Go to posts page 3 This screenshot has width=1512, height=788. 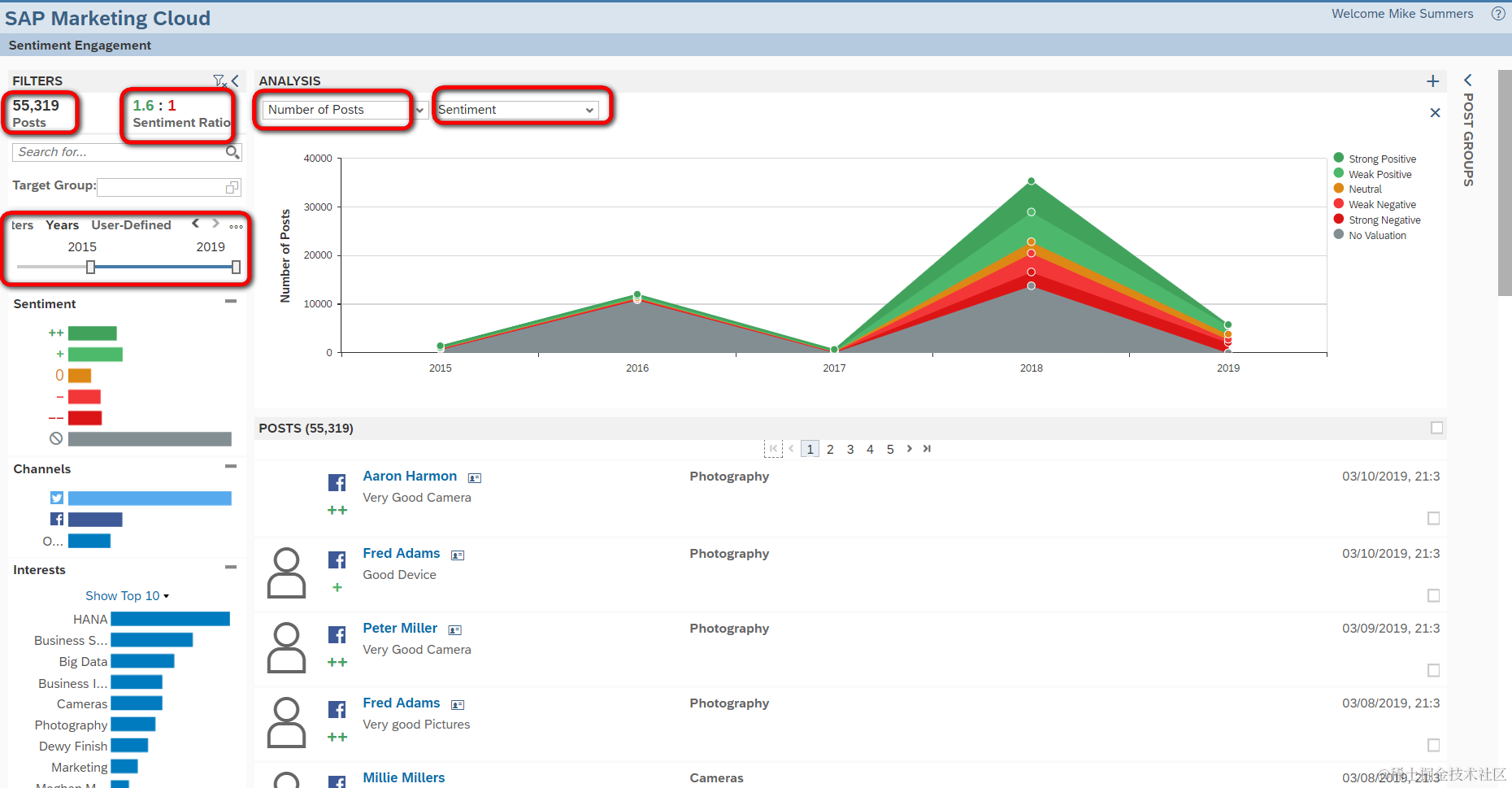click(x=850, y=450)
